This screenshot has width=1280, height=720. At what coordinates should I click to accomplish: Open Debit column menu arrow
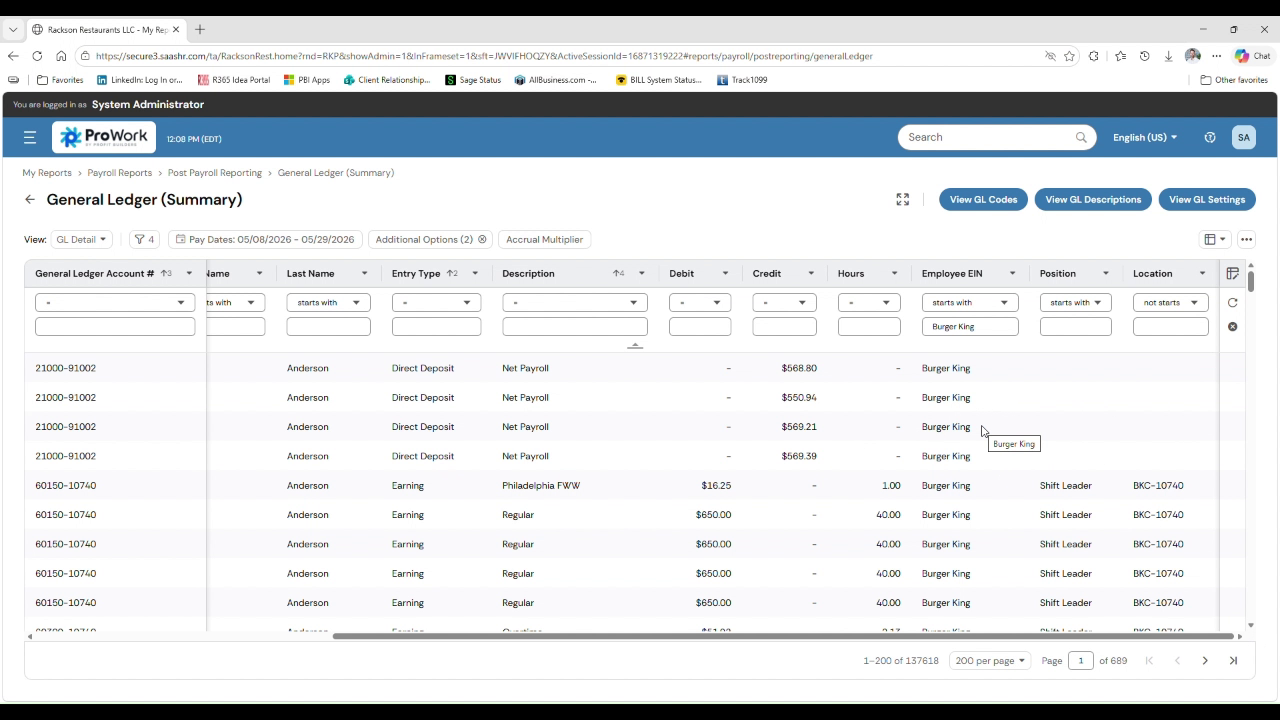point(728,273)
